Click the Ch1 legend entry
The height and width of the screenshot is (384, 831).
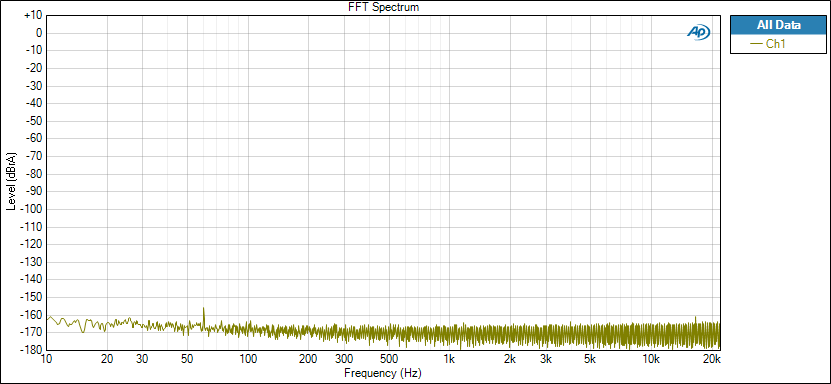(x=778, y=44)
